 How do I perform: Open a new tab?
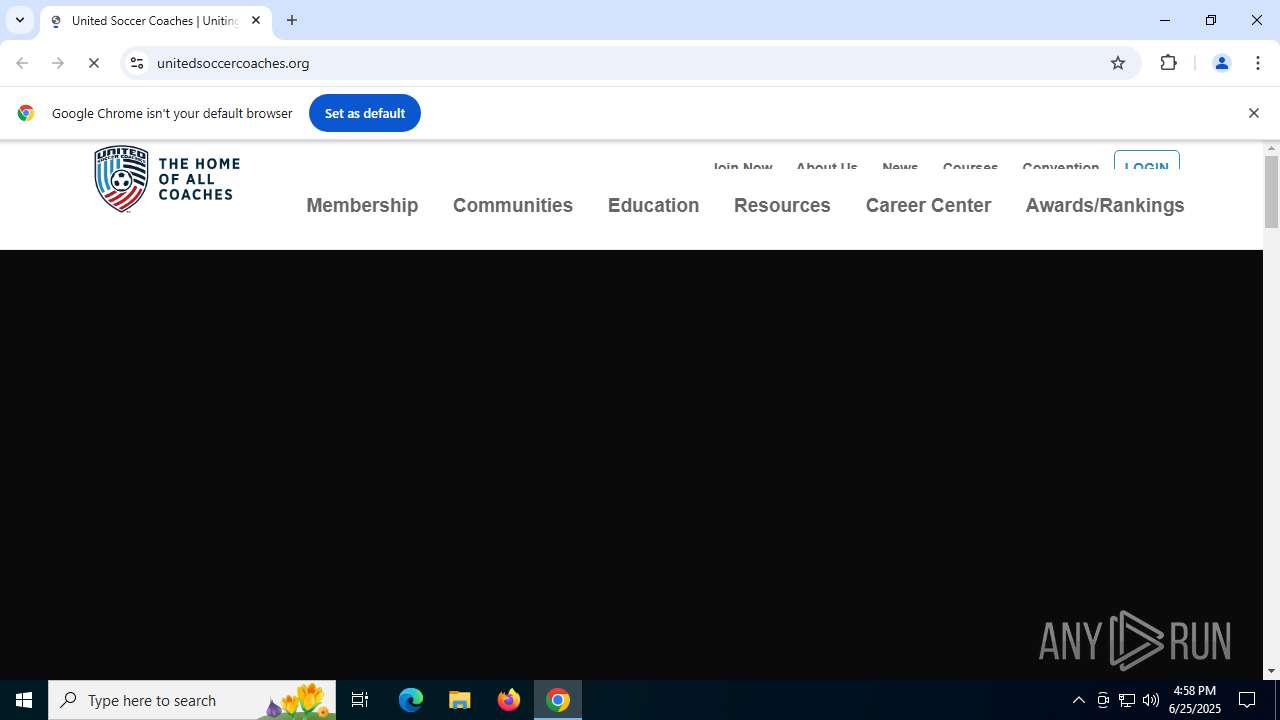click(x=292, y=20)
